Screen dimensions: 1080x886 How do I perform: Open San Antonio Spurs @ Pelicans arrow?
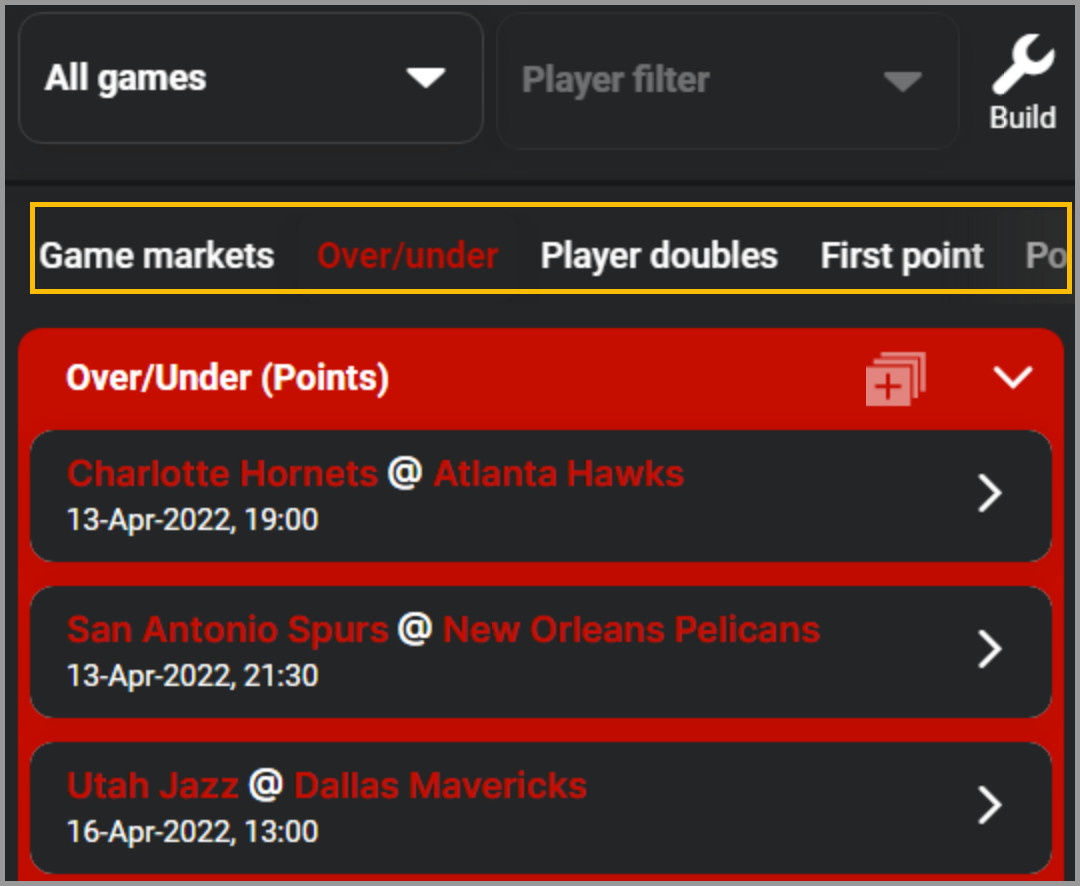pos(990,649)
